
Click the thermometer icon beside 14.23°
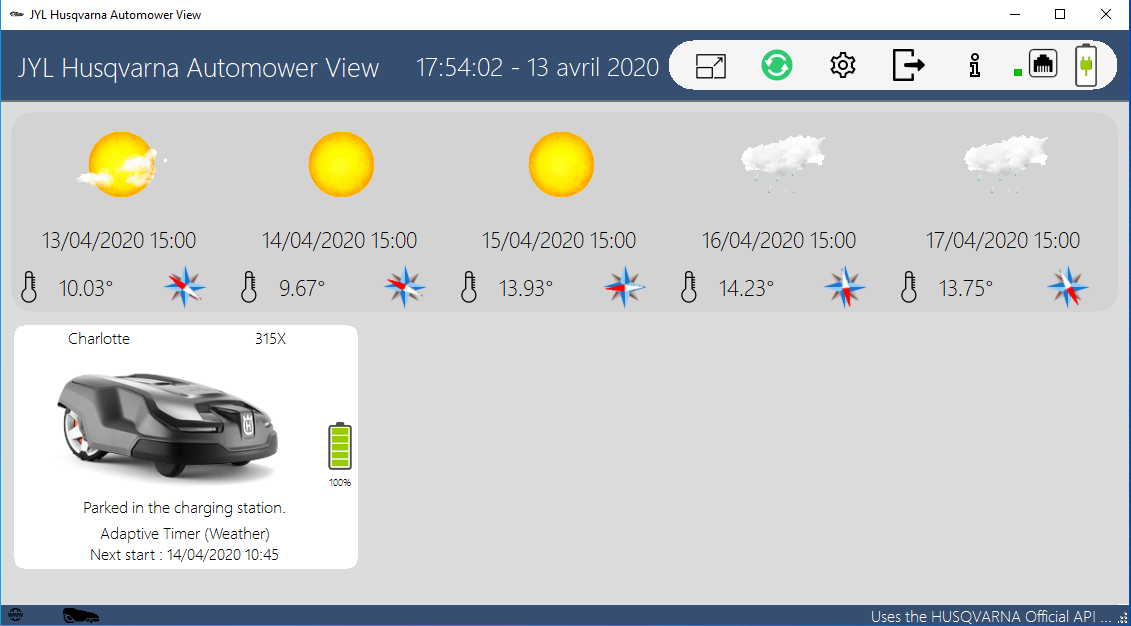[689, 287]
